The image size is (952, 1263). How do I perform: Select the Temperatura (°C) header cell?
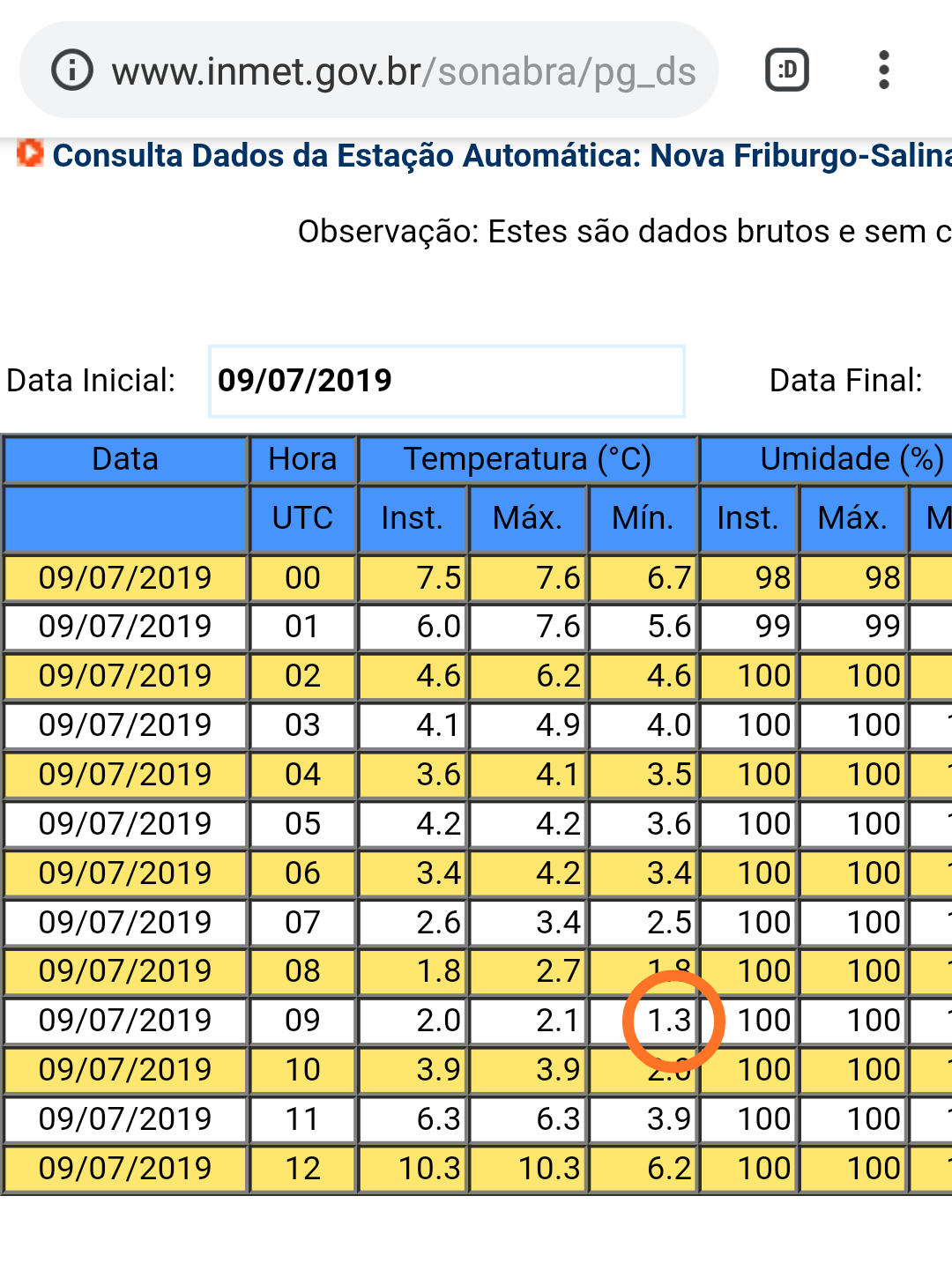click(x=527, y=460)
